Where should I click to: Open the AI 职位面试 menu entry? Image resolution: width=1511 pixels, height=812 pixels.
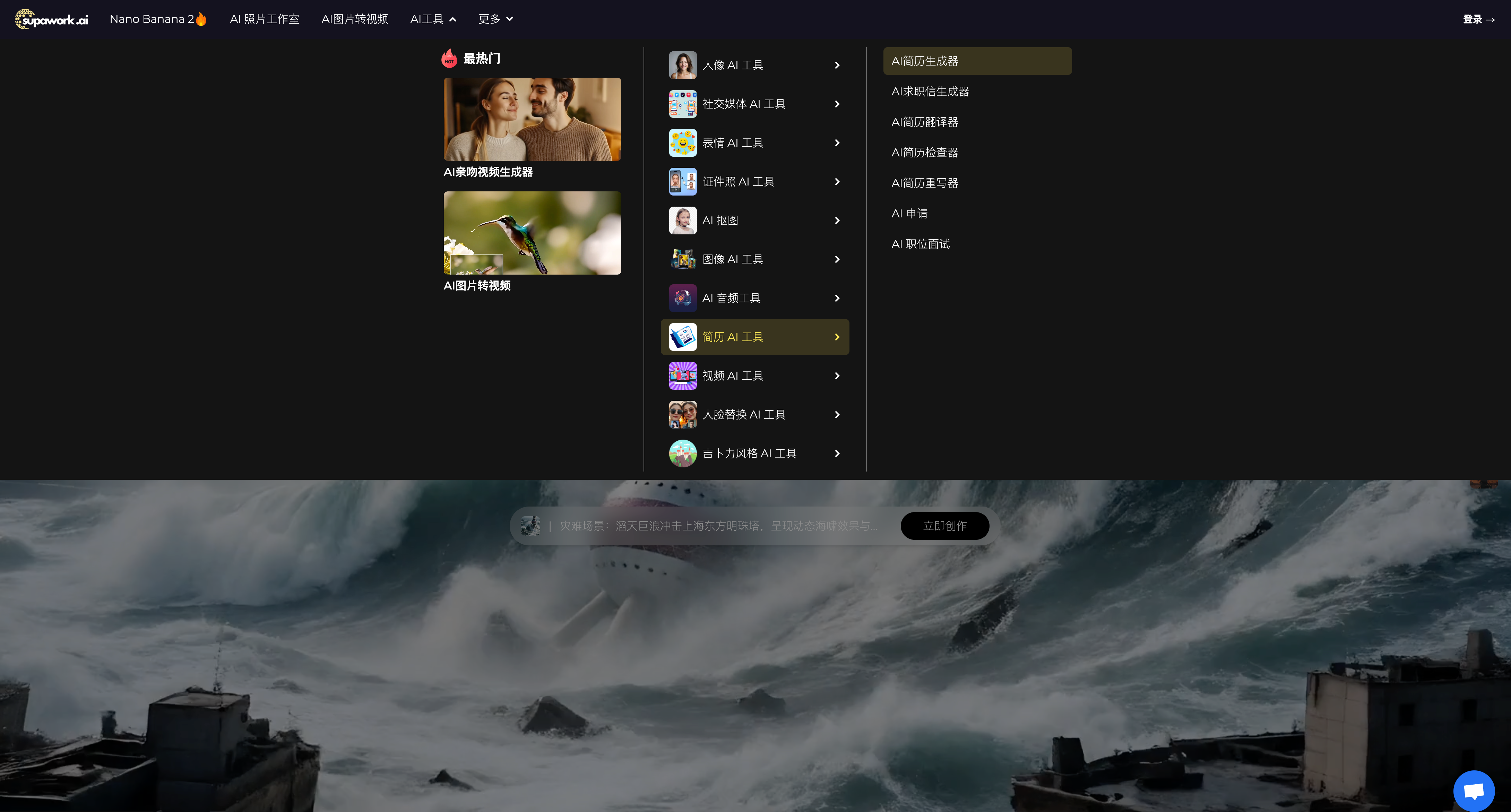pos(920,244)
